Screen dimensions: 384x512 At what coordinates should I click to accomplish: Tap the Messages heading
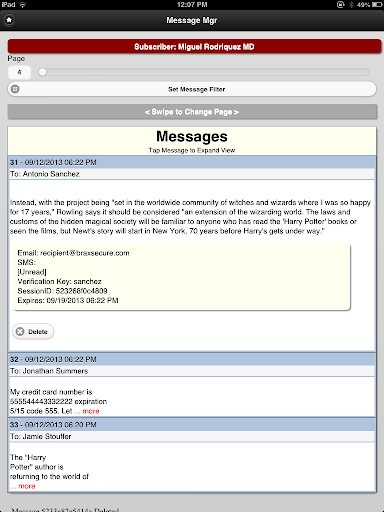[192, 136]
